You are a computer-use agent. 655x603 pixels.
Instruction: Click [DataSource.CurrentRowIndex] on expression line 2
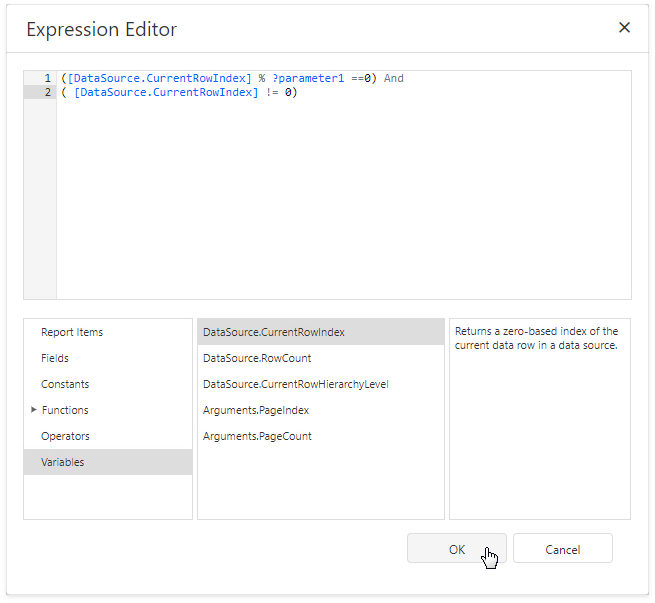click(166, 92)
